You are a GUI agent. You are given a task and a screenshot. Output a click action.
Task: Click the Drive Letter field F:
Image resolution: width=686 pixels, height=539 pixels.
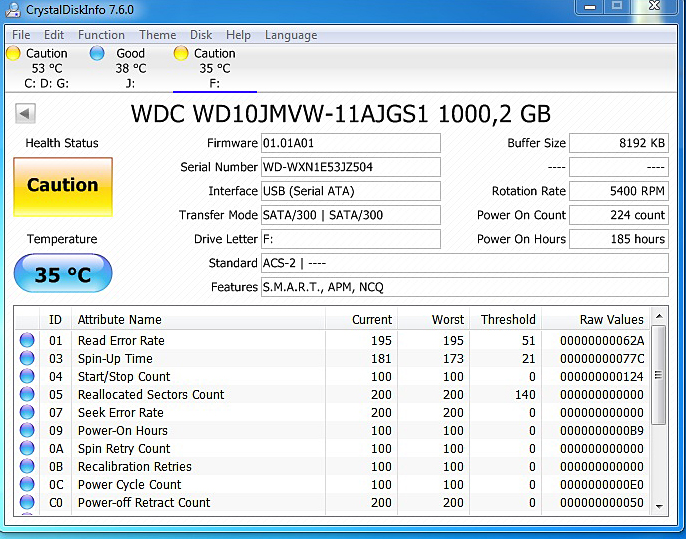pos(350,239)
